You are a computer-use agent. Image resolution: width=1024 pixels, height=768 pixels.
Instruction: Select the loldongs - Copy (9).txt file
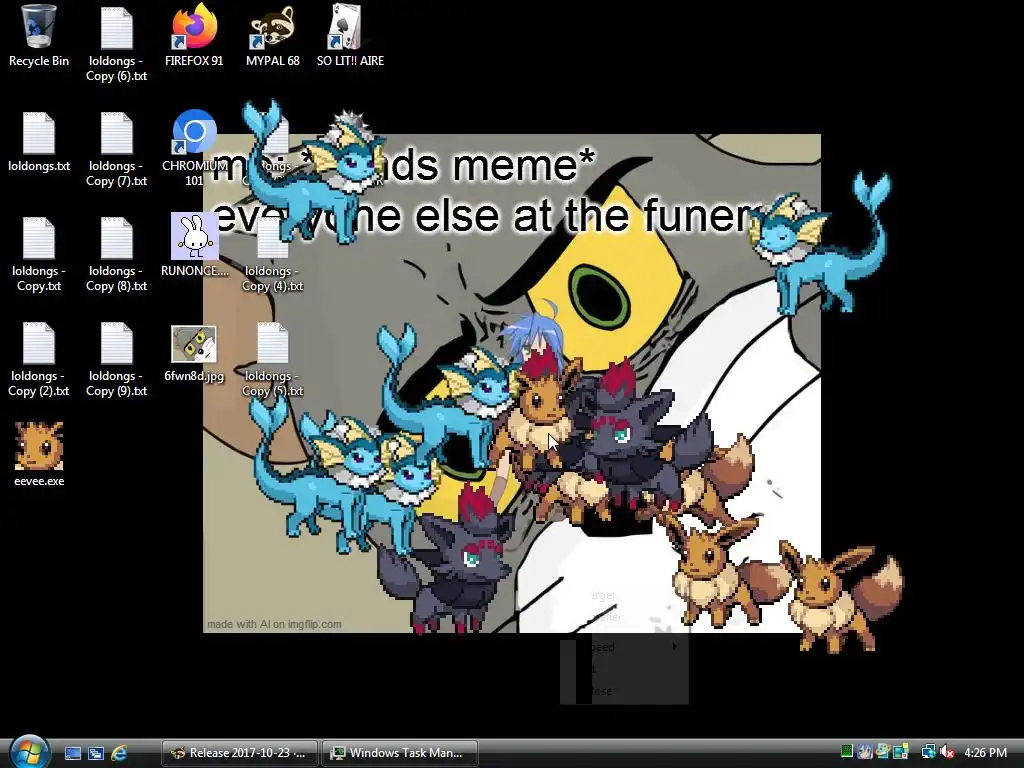pyautogui.click(x=116, y=359)
